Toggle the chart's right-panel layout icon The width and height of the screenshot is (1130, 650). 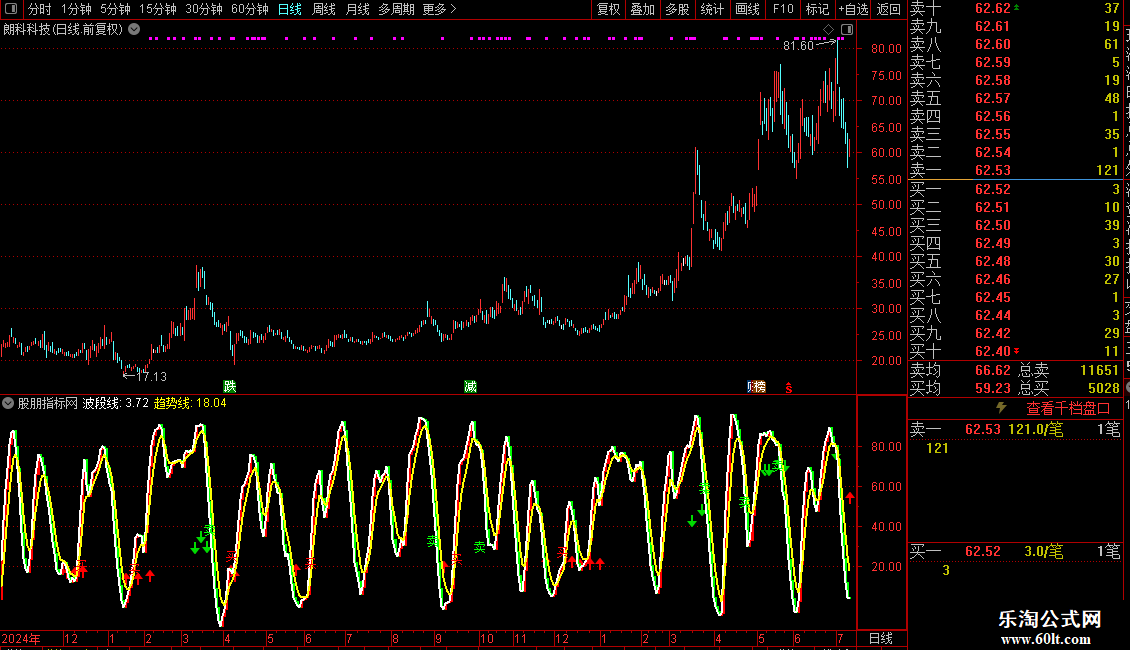click(847, 30)
